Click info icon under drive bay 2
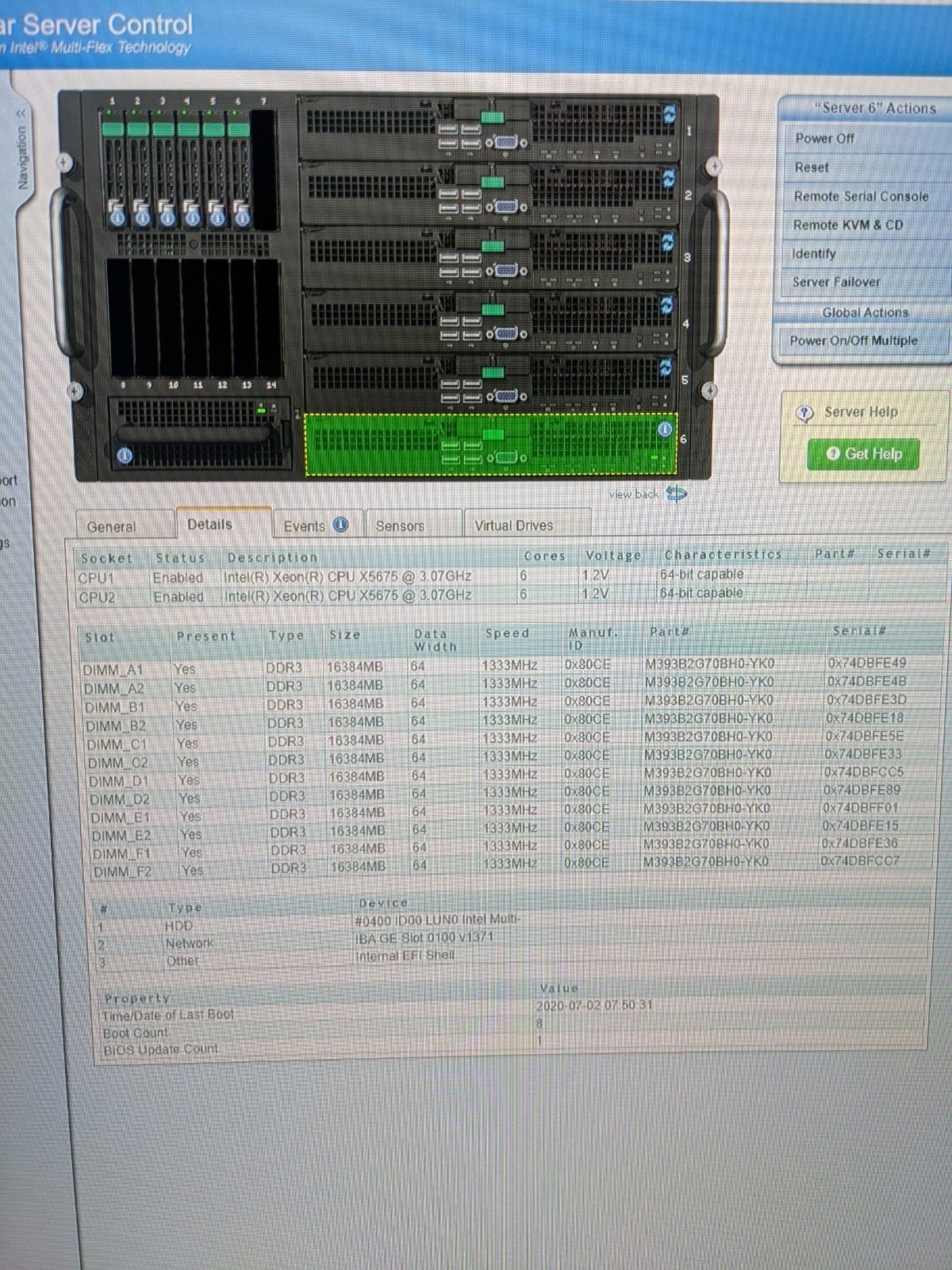Image resolution: width=952 pixels, height=1270 pixels. coord(142,217)
